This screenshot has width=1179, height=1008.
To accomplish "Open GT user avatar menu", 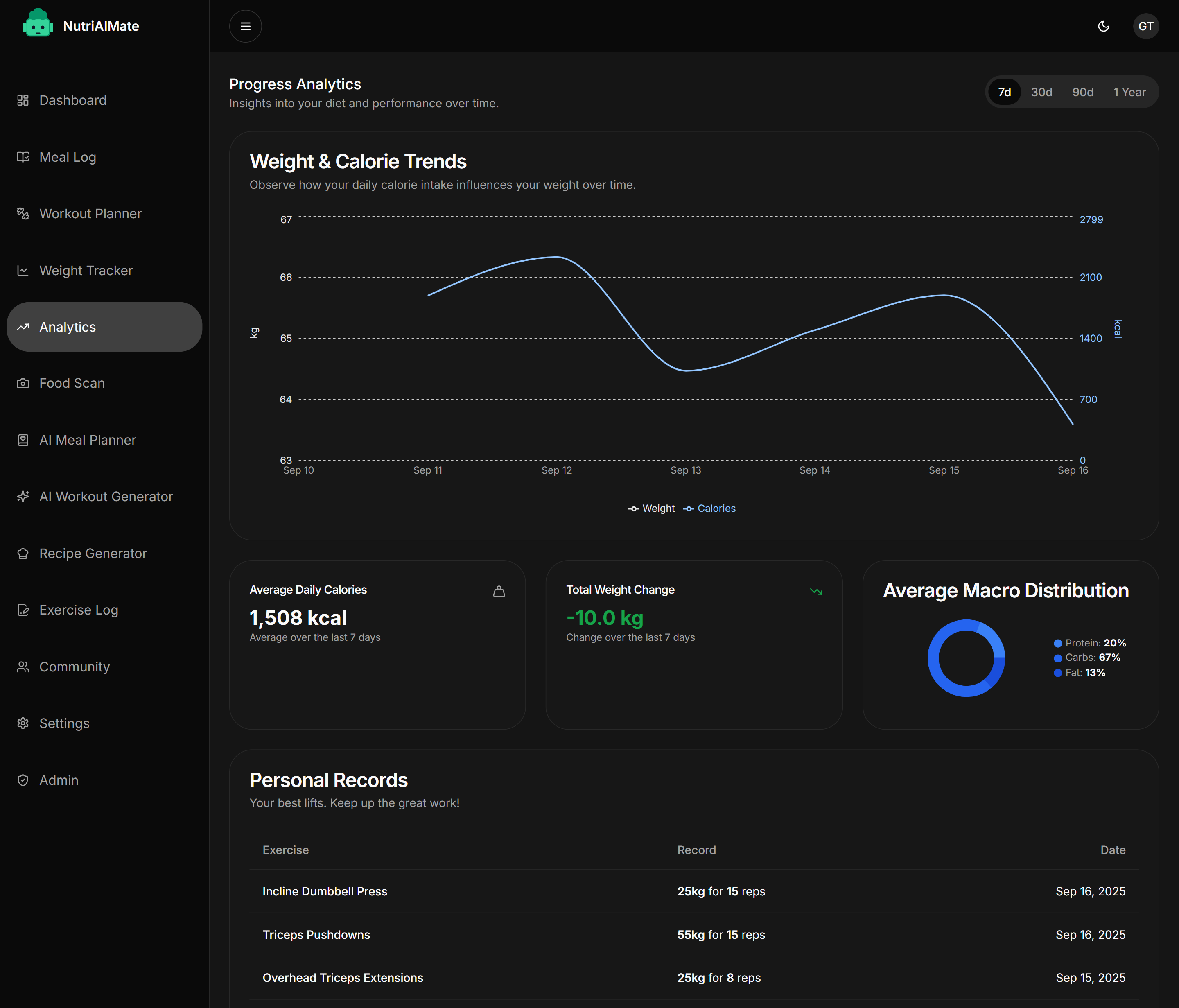I will 1145,26.
